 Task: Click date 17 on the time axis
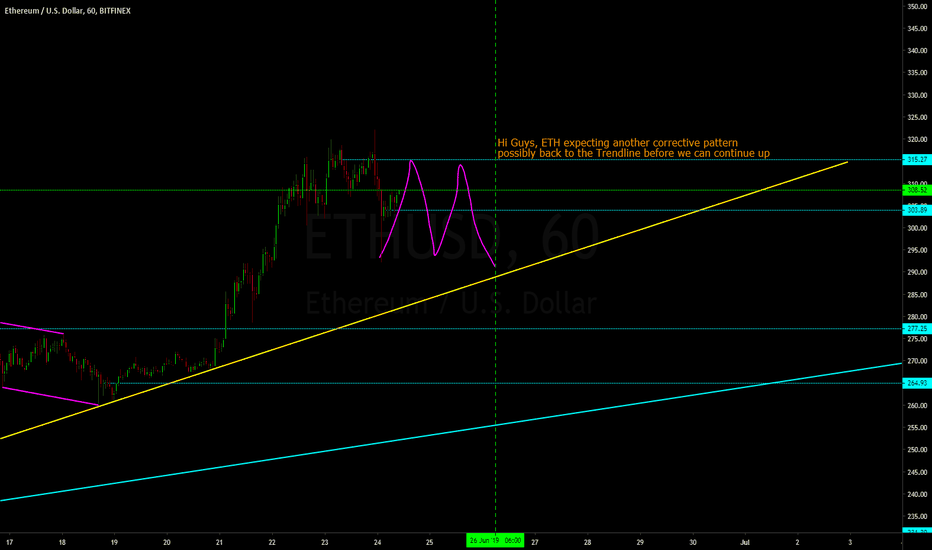point(10,542)
